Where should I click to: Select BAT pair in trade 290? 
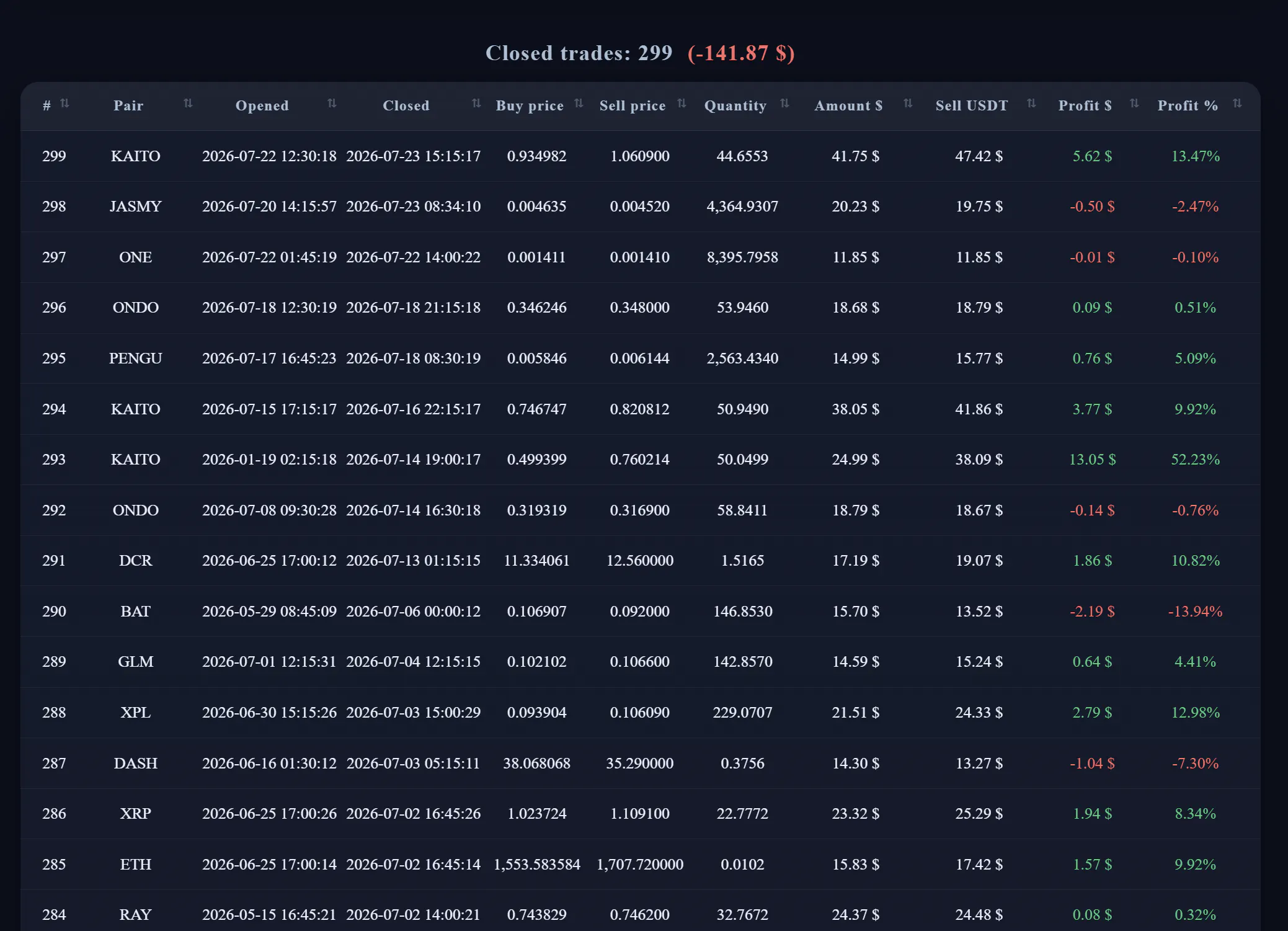coord(135,612)
